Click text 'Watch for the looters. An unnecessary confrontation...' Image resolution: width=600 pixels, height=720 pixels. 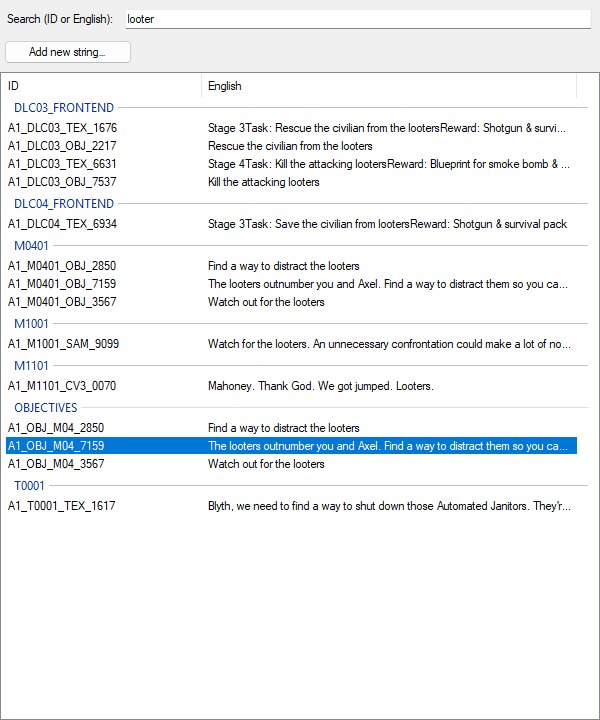point(389,344)
